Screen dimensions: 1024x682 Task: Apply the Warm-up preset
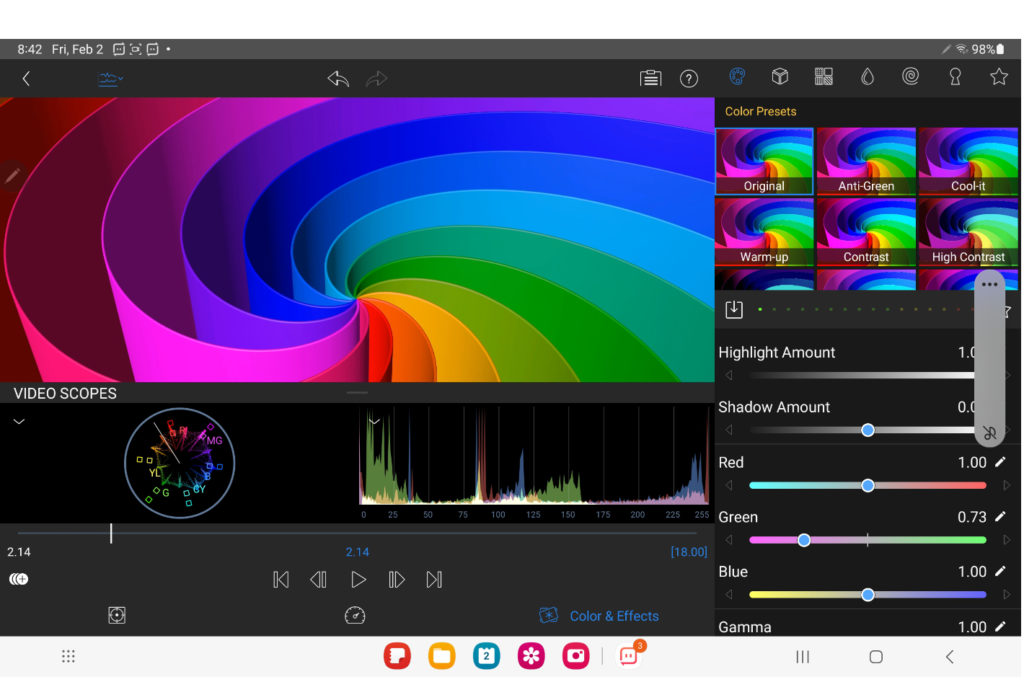[764, 232]
